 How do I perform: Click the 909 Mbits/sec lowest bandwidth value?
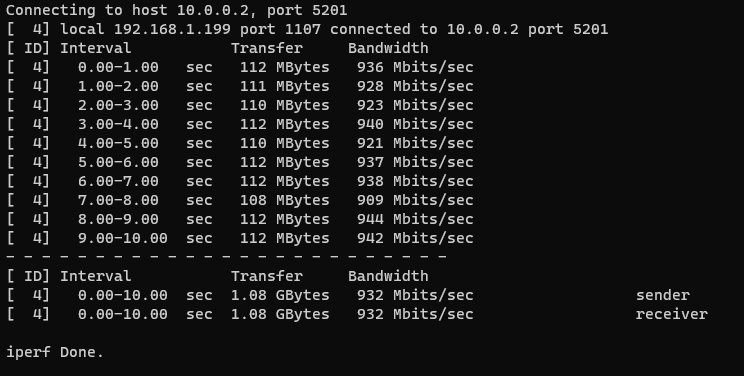[x=415, y=200]
